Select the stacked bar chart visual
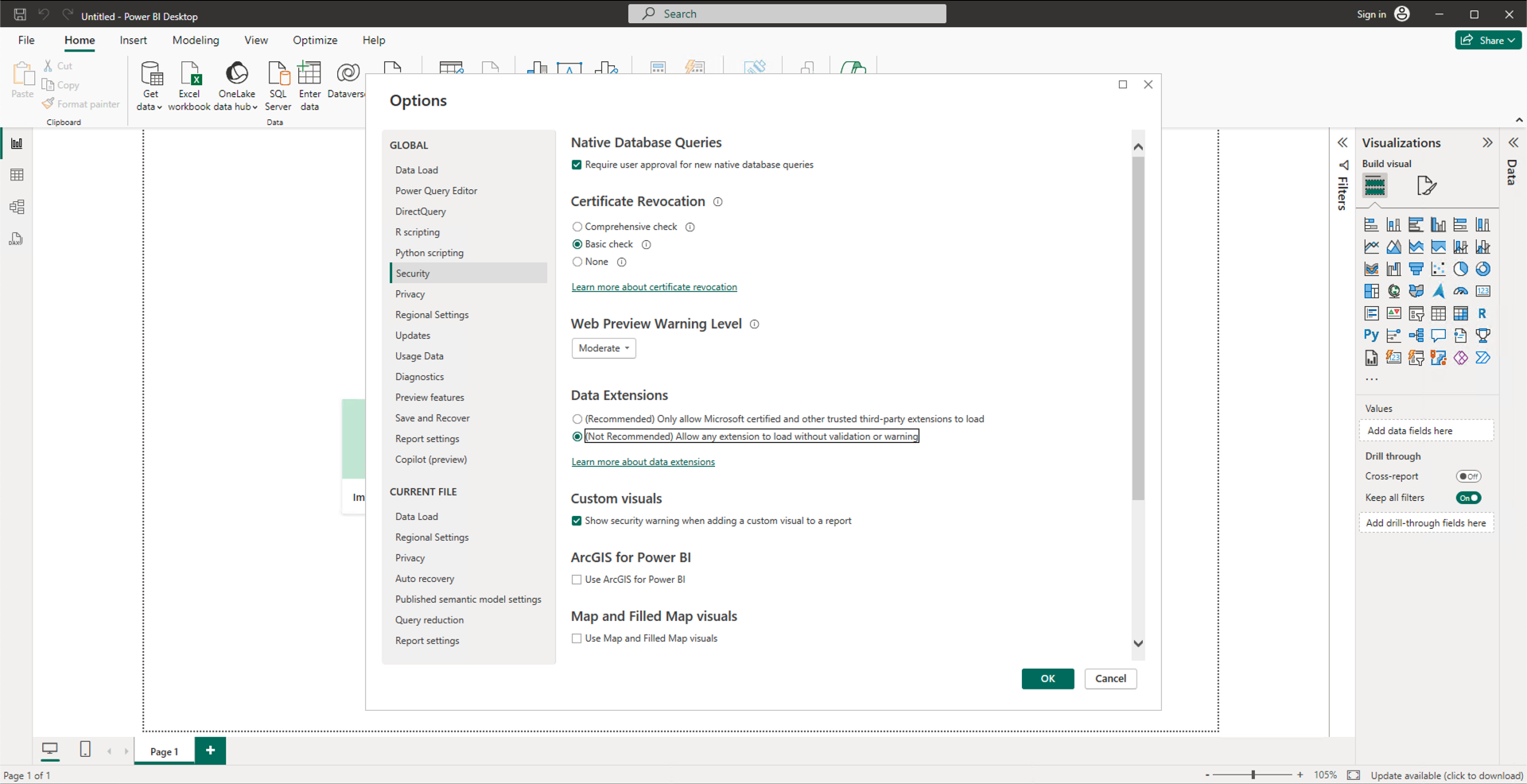Screen dimensions: 1527x784 tap(1371, 225)
